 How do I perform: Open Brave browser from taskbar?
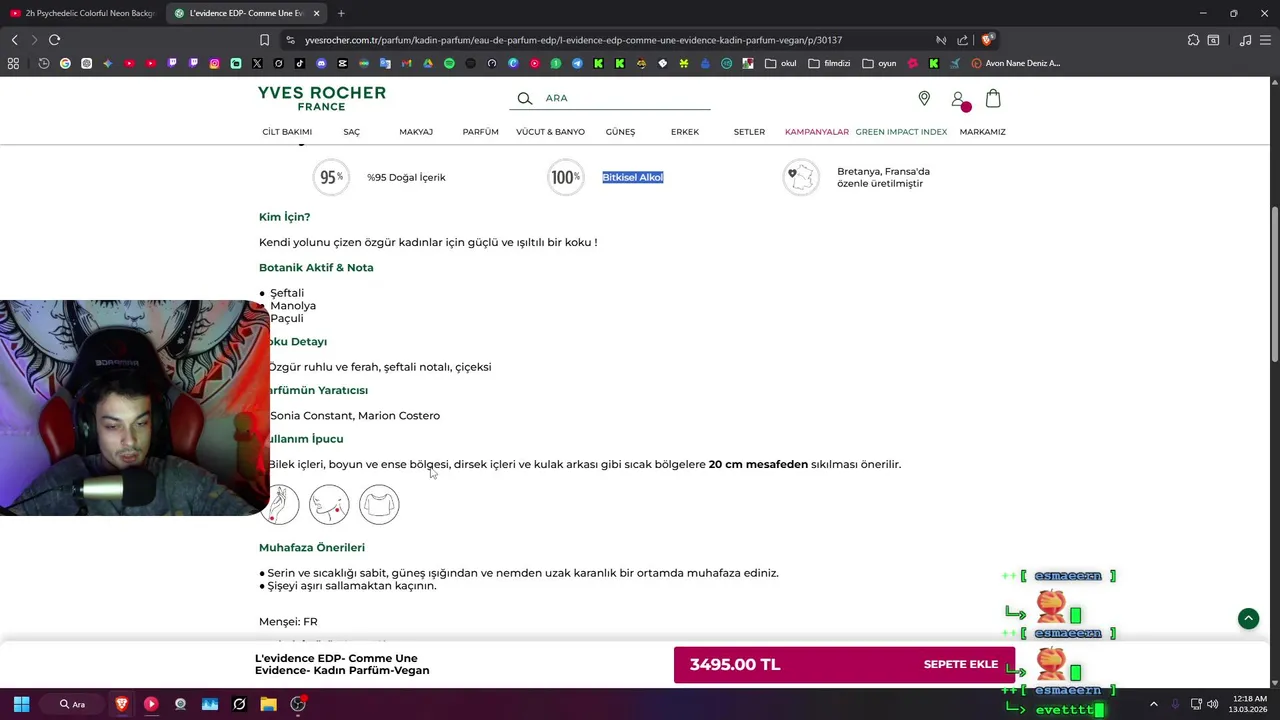click(x=122, y=704)
